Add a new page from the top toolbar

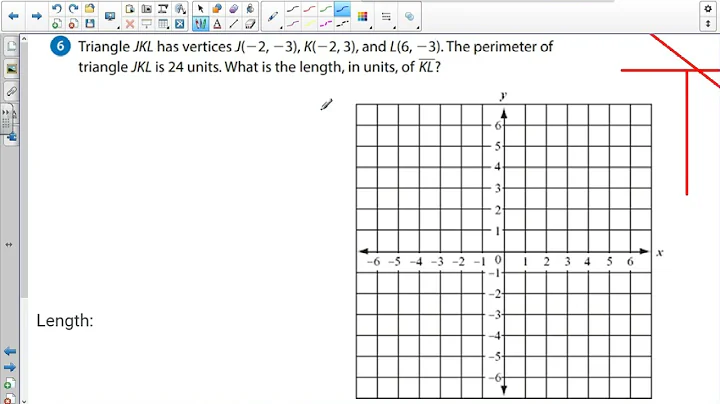click(56, 23)
